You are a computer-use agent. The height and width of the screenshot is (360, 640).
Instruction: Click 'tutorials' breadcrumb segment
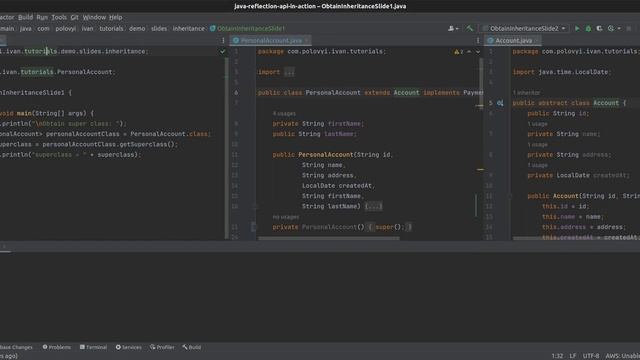111,29
